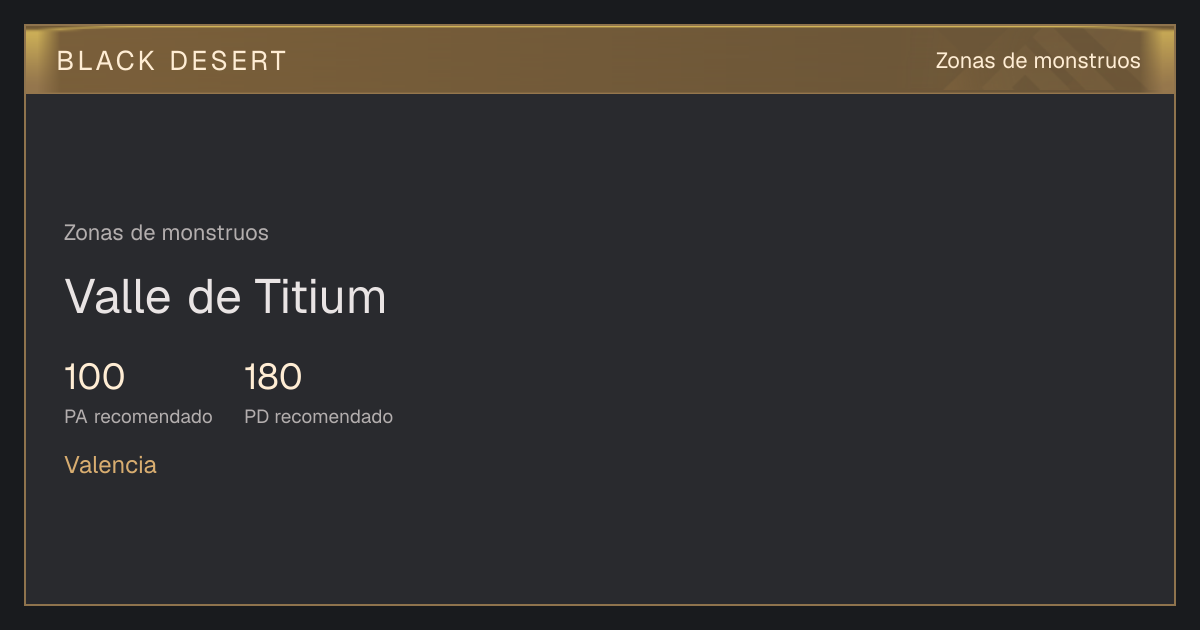This screenshot has height=630, width=1200.
Task: Select the 180 defense value
Action: tap(273, 378)
